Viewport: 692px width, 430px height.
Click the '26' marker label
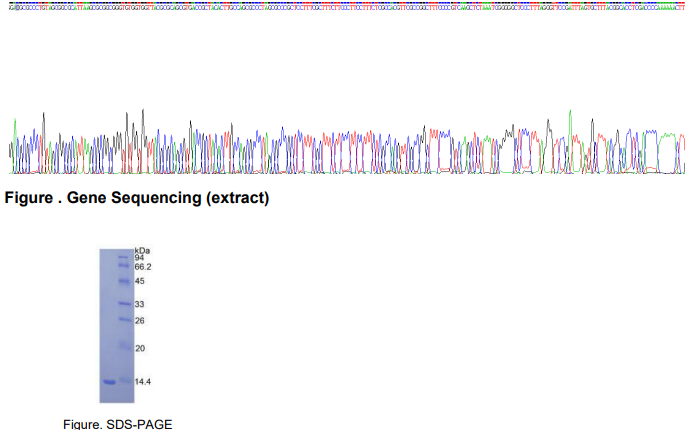point(139,321)
